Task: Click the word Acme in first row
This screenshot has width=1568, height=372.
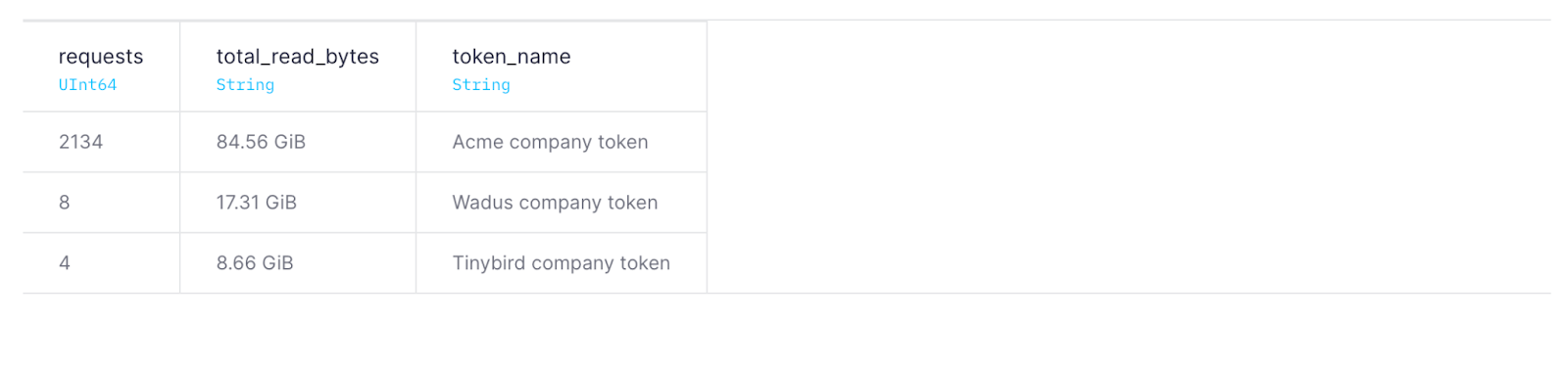Action: 477,142
